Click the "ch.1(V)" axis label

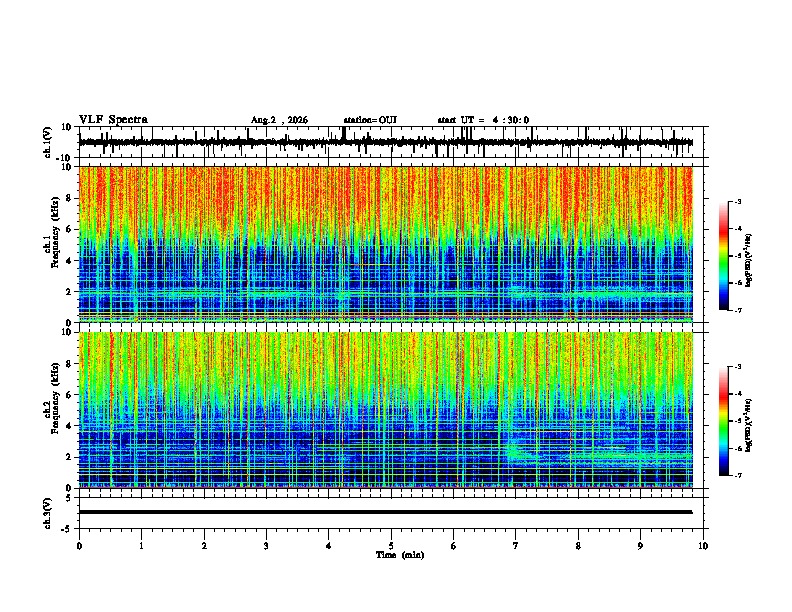48,142
